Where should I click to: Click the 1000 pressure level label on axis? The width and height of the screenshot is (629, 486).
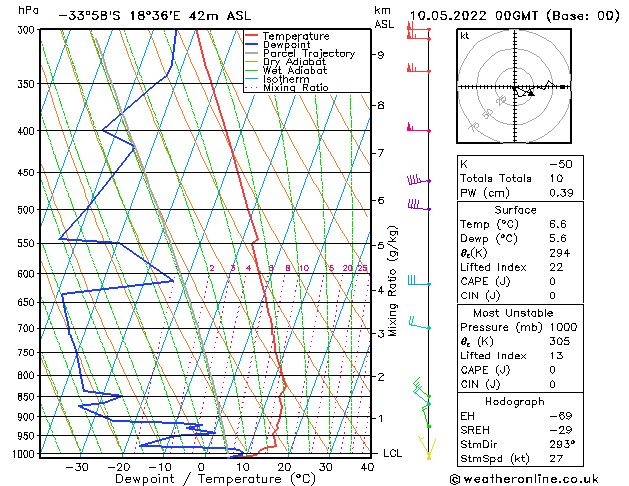point(26,454)
